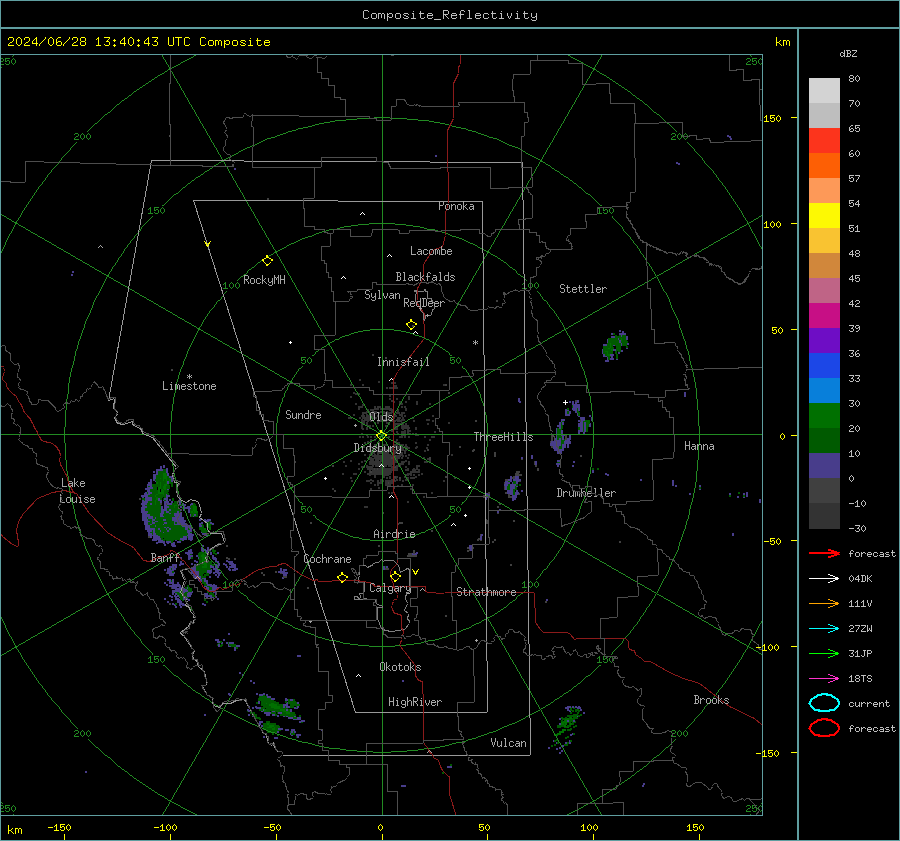This screenshot has height=841, width=900.
Task: Click the Calgary city label
Action: pyautogui.click(x=390, y=588)
